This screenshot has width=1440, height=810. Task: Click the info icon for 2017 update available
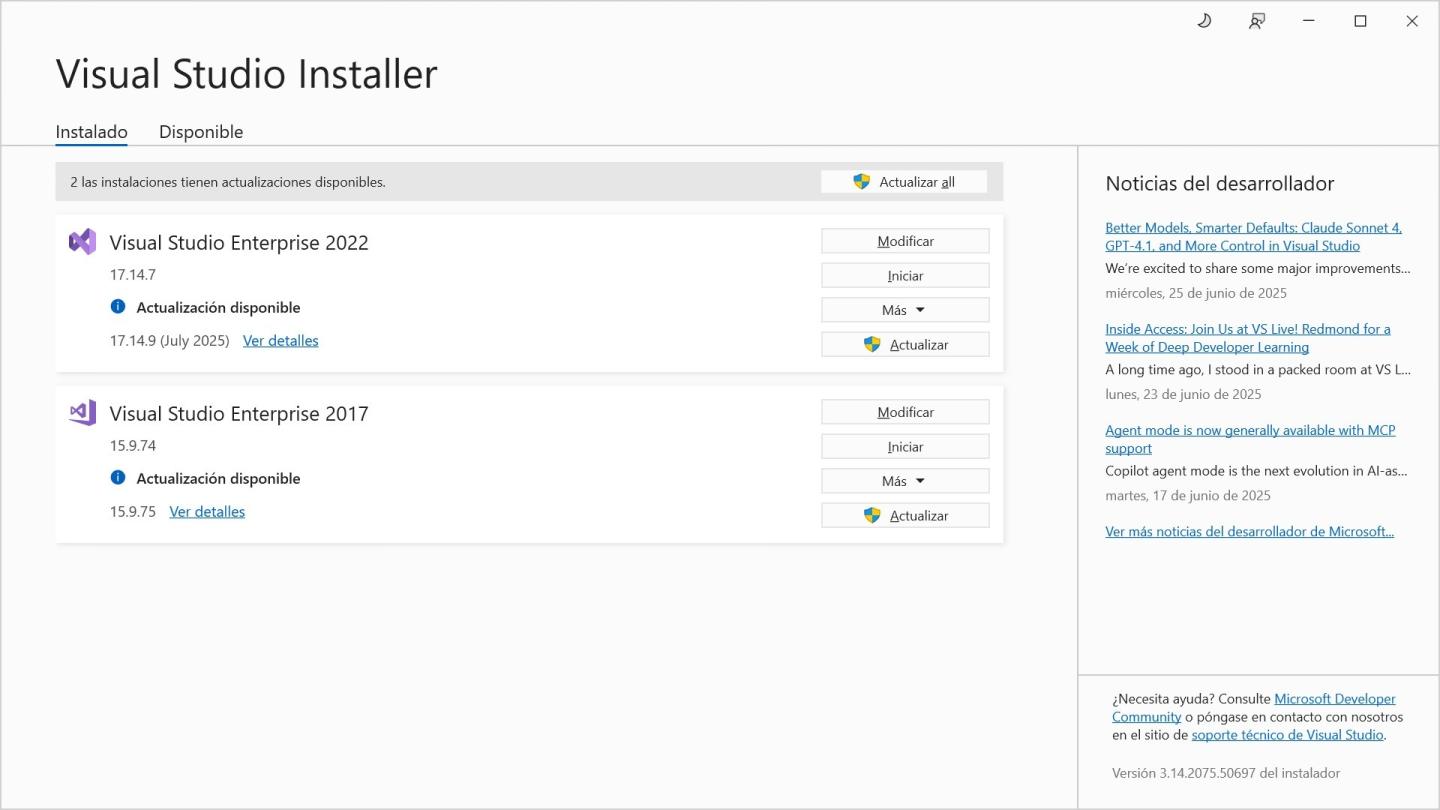pyautogui.click(x=118, y=478)
